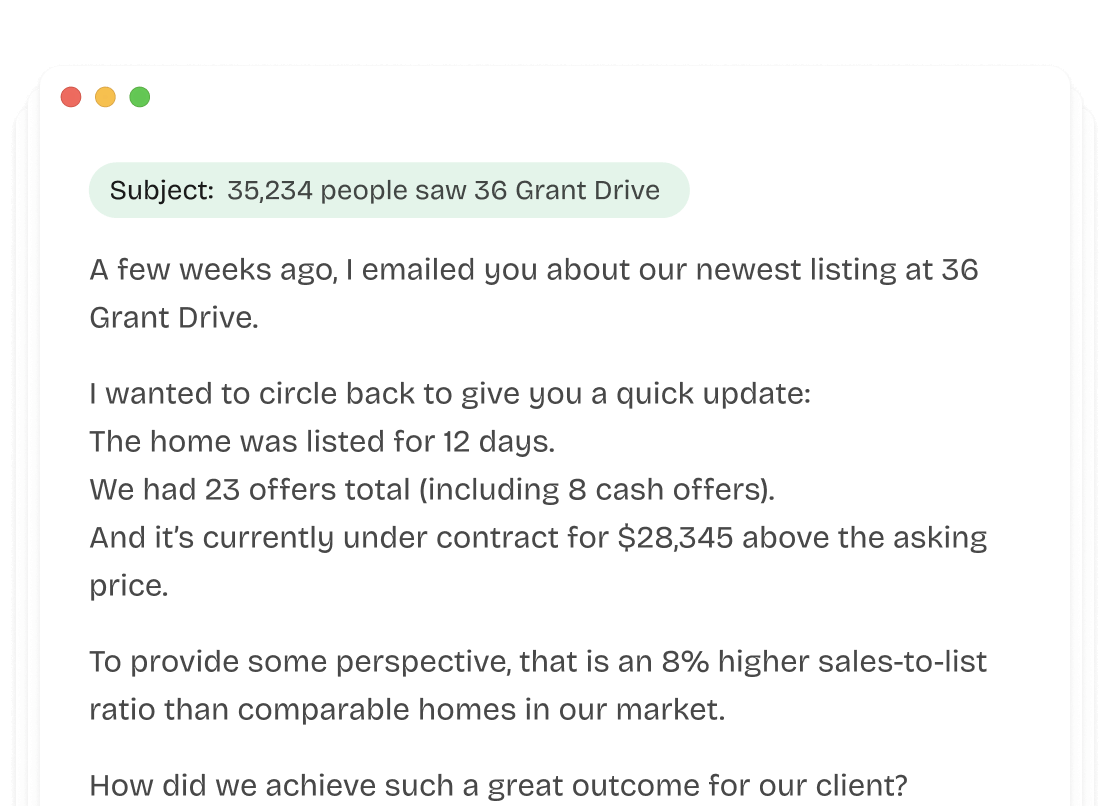The width and height of the screenshot is (1112, 806).
Task: Click the word "price."
Action: tap(128, 586)
